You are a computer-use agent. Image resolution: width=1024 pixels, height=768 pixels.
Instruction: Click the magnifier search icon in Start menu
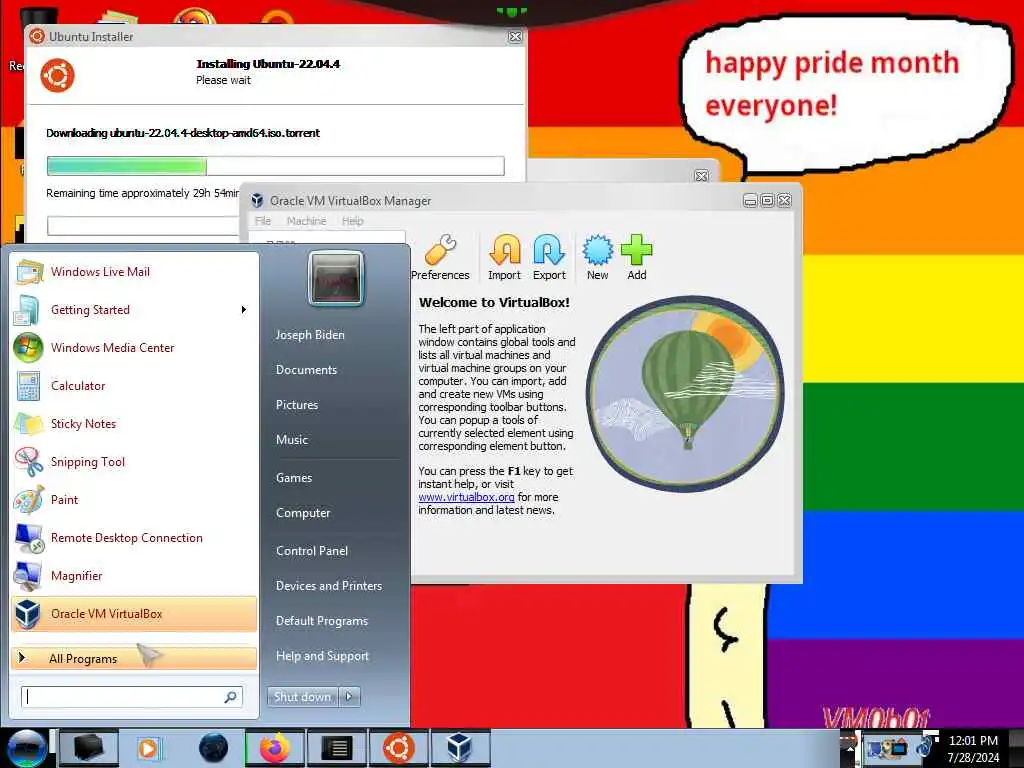click(231, 697)
